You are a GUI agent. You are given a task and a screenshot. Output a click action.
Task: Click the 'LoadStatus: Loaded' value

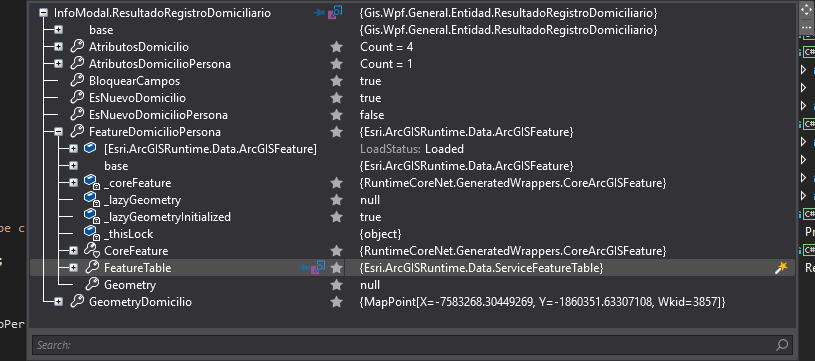(x=412, y=149)
